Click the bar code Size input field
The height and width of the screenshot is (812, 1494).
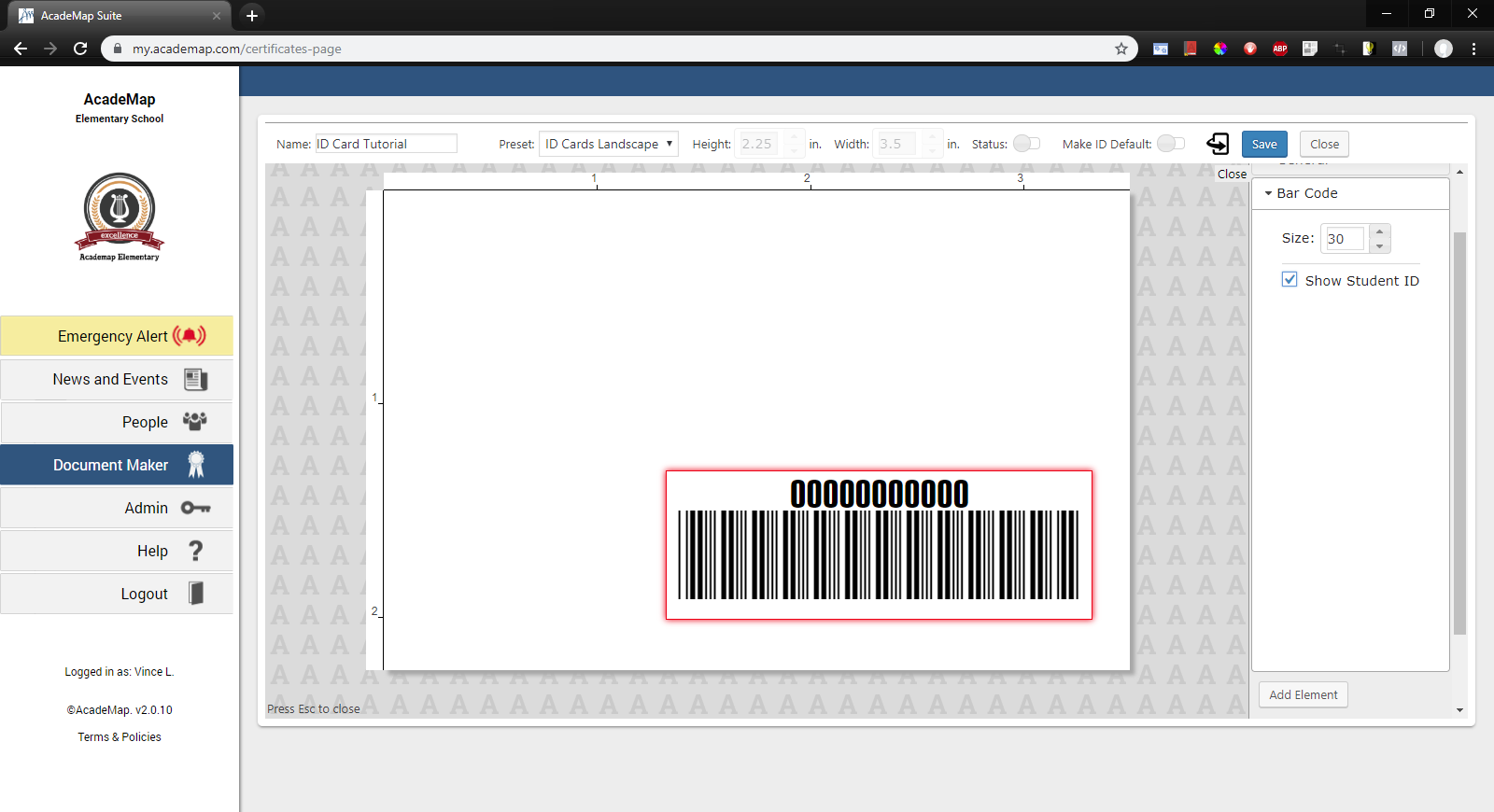(x=1345, y=239)
